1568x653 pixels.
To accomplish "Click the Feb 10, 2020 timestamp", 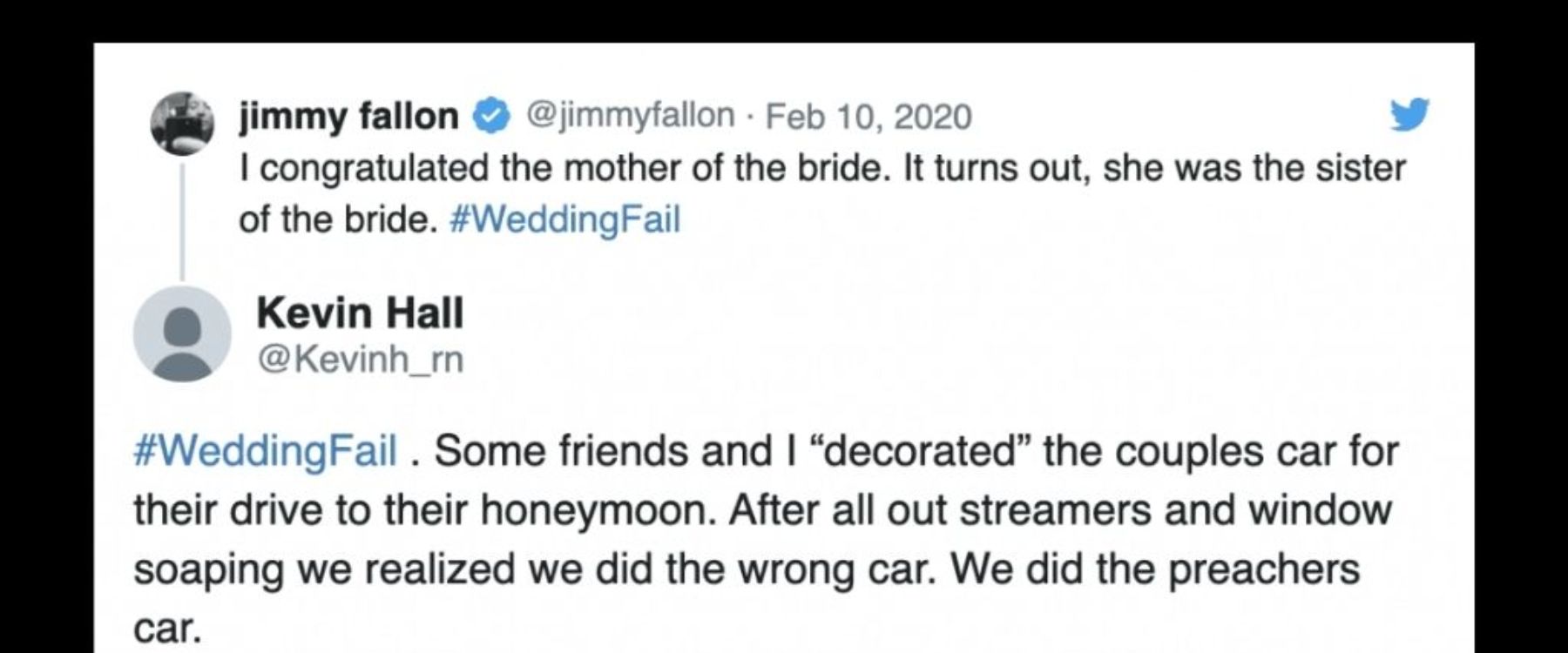I will tap(868, 117).
